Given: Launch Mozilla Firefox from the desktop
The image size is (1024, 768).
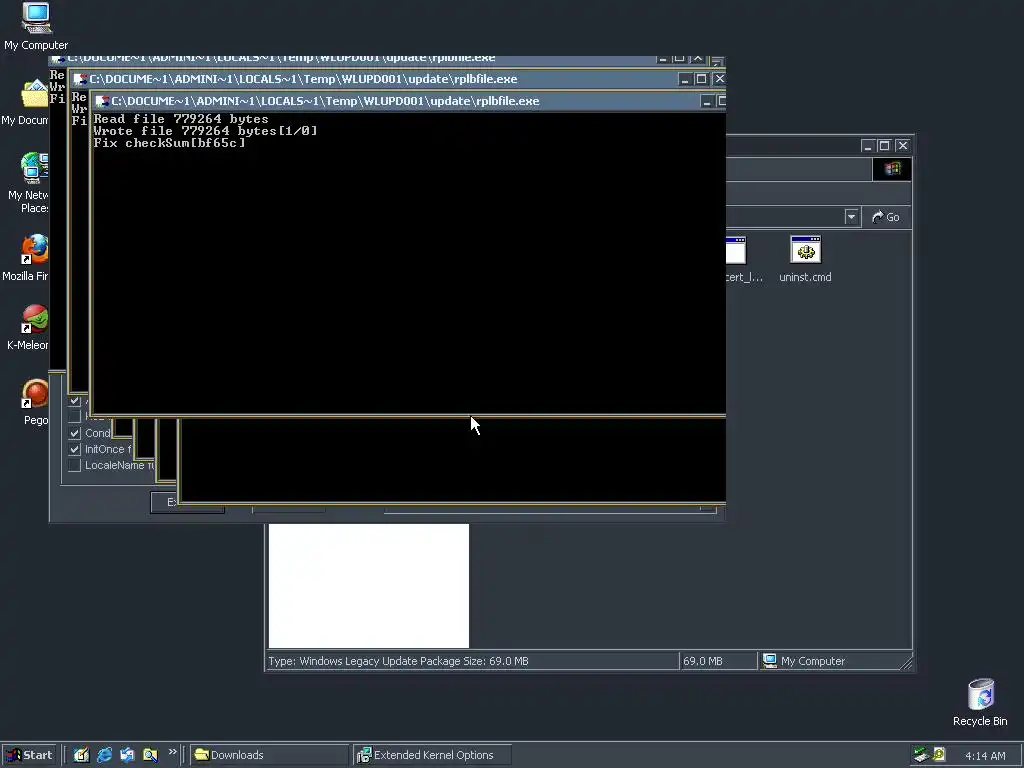Looking at the screenshot, I should 34,249.
